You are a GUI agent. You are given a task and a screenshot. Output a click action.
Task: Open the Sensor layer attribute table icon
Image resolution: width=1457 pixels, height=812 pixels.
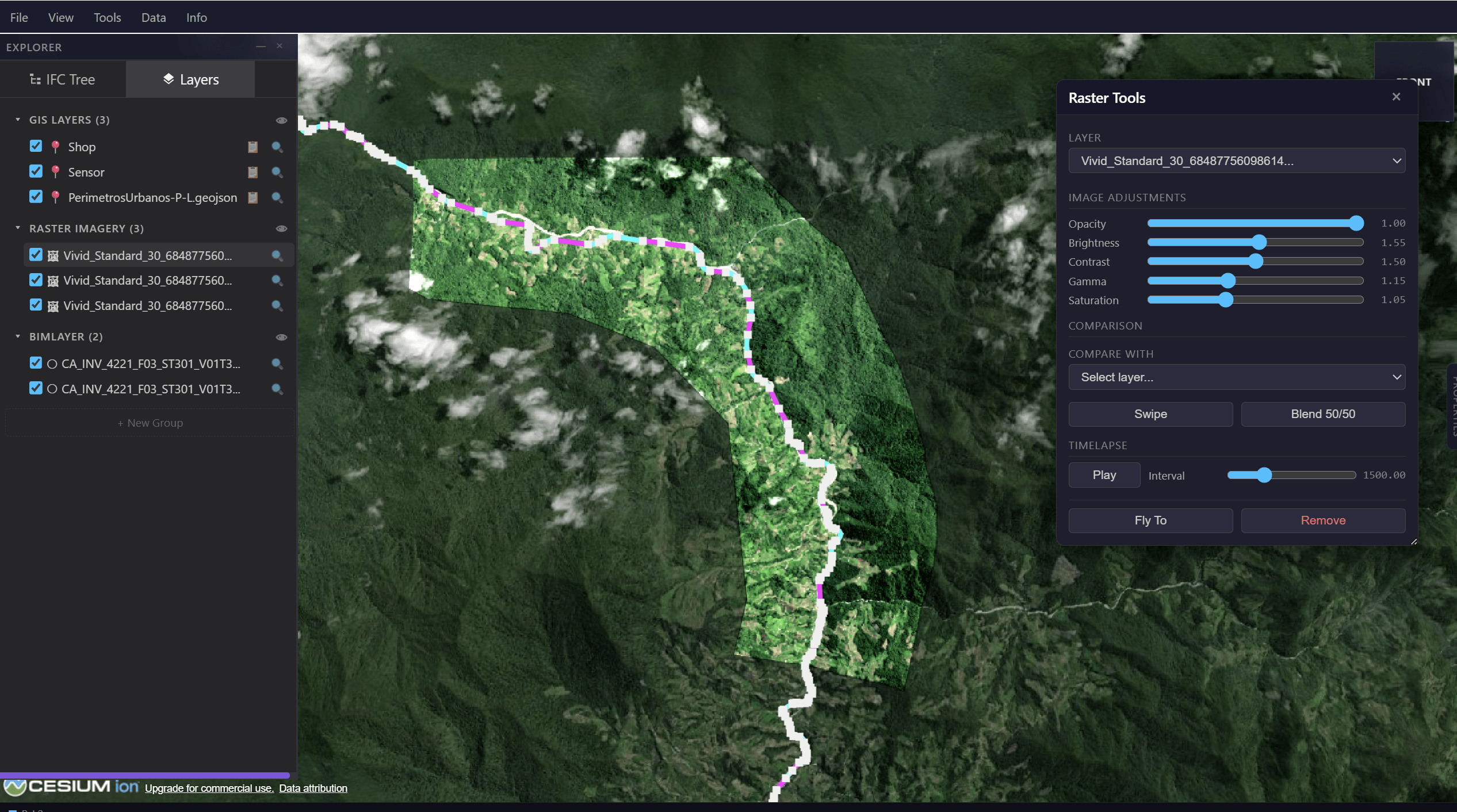[x=253, y=173]
